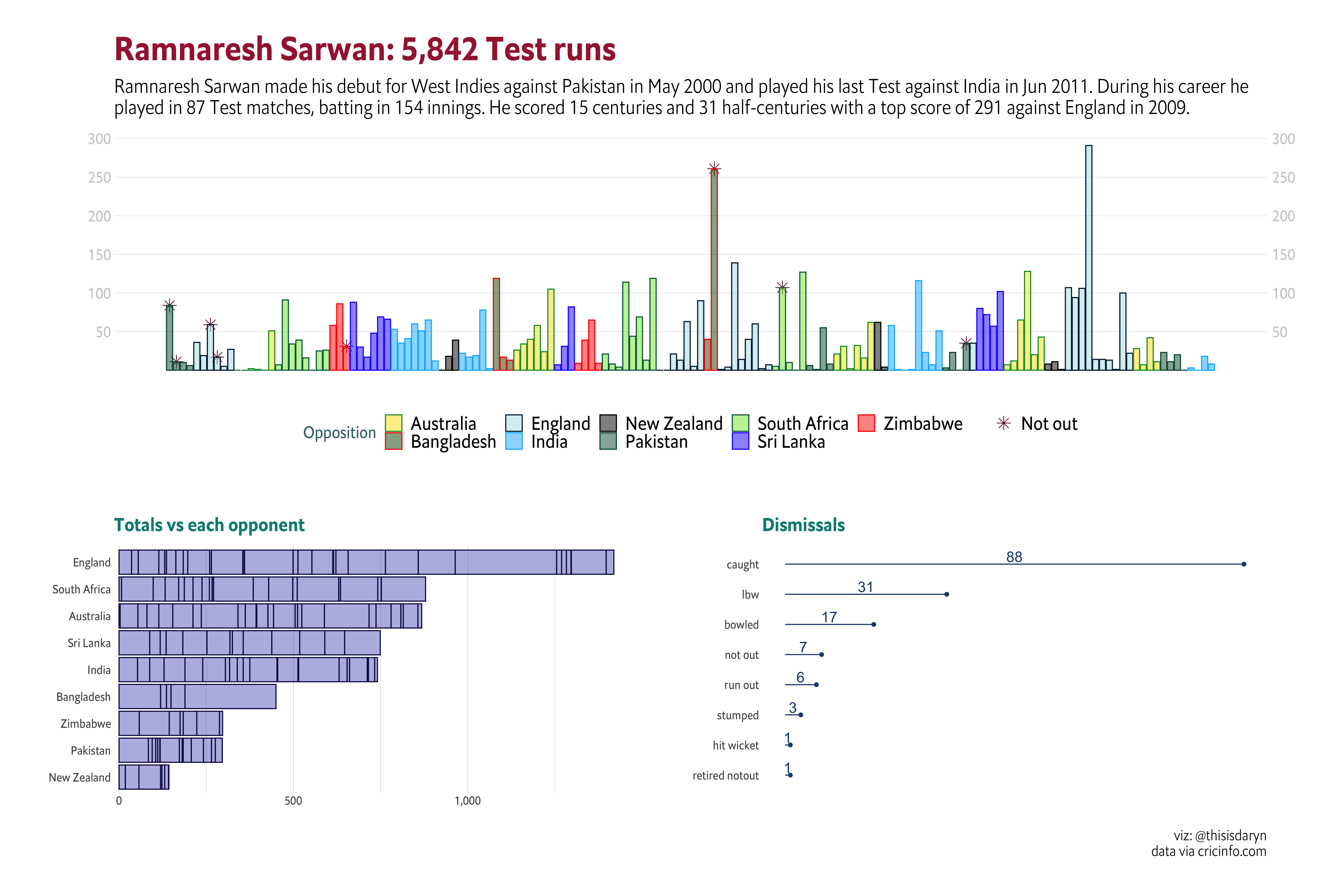Click the Australia legend color swatch
The image size is (1344, 896).
coord(393,423)
